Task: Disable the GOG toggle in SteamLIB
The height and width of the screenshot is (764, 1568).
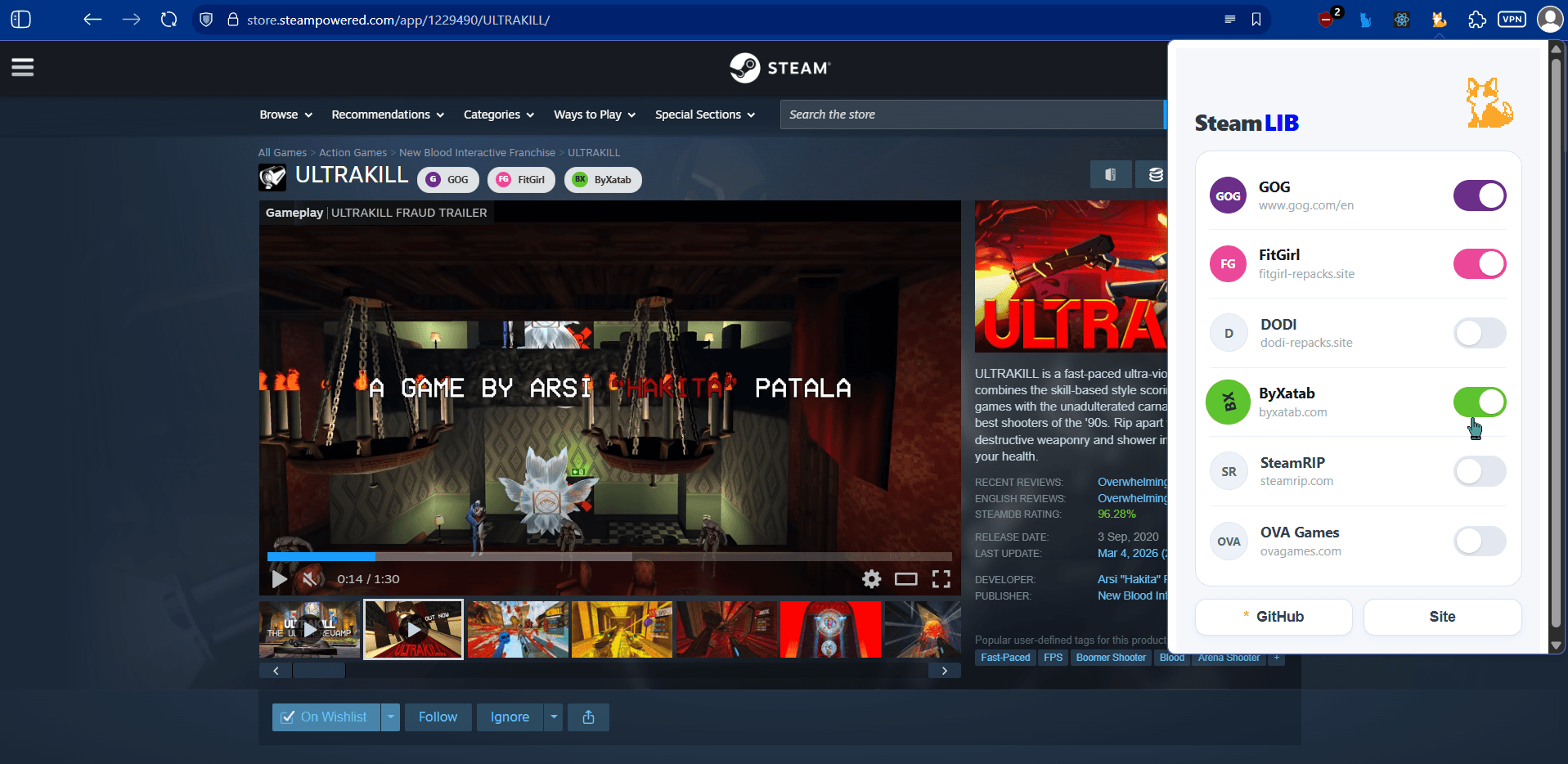Action: 1479,195
